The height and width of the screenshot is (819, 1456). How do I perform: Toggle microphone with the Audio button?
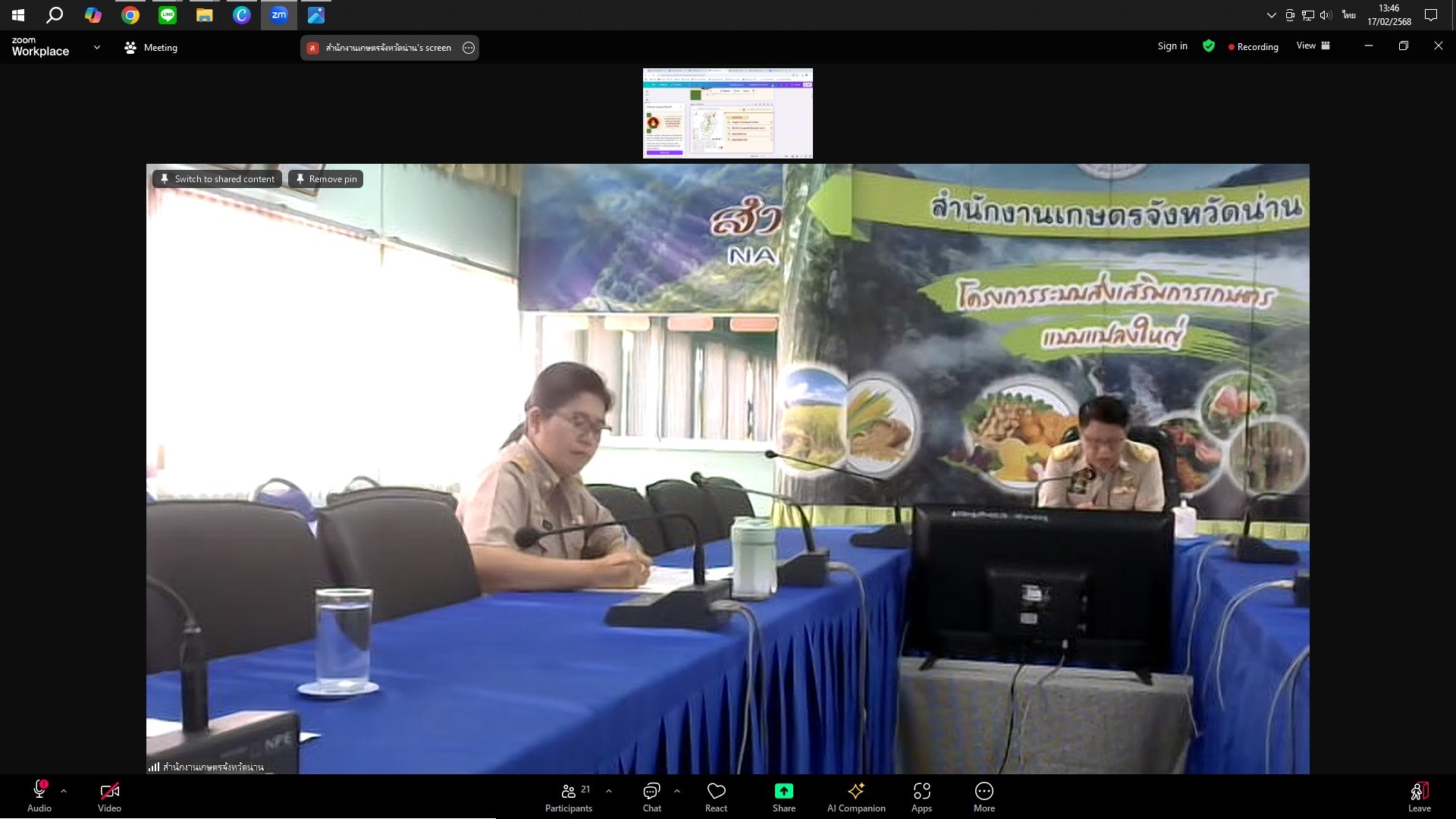[x=39, y=792]
